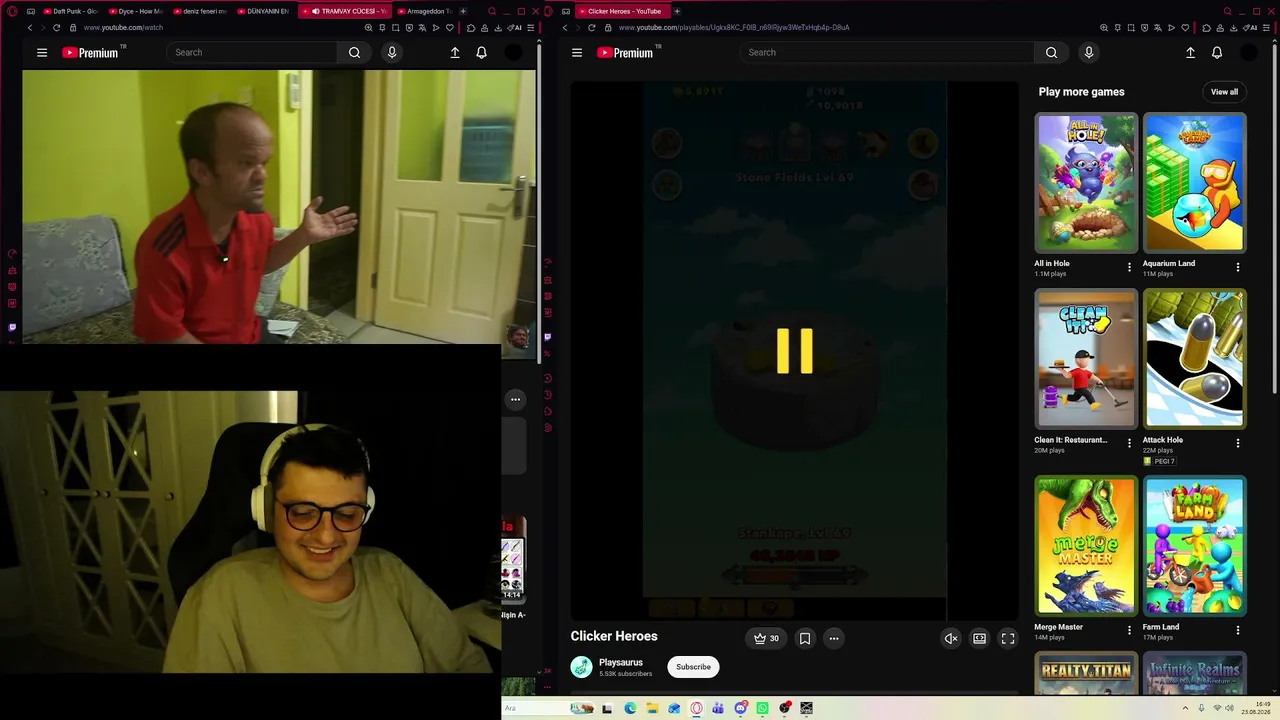The width and height of the screenshot is (1280, 720).
Task: Open the Farm Land game thumbnail
Action: click(x=1195, y=545)
